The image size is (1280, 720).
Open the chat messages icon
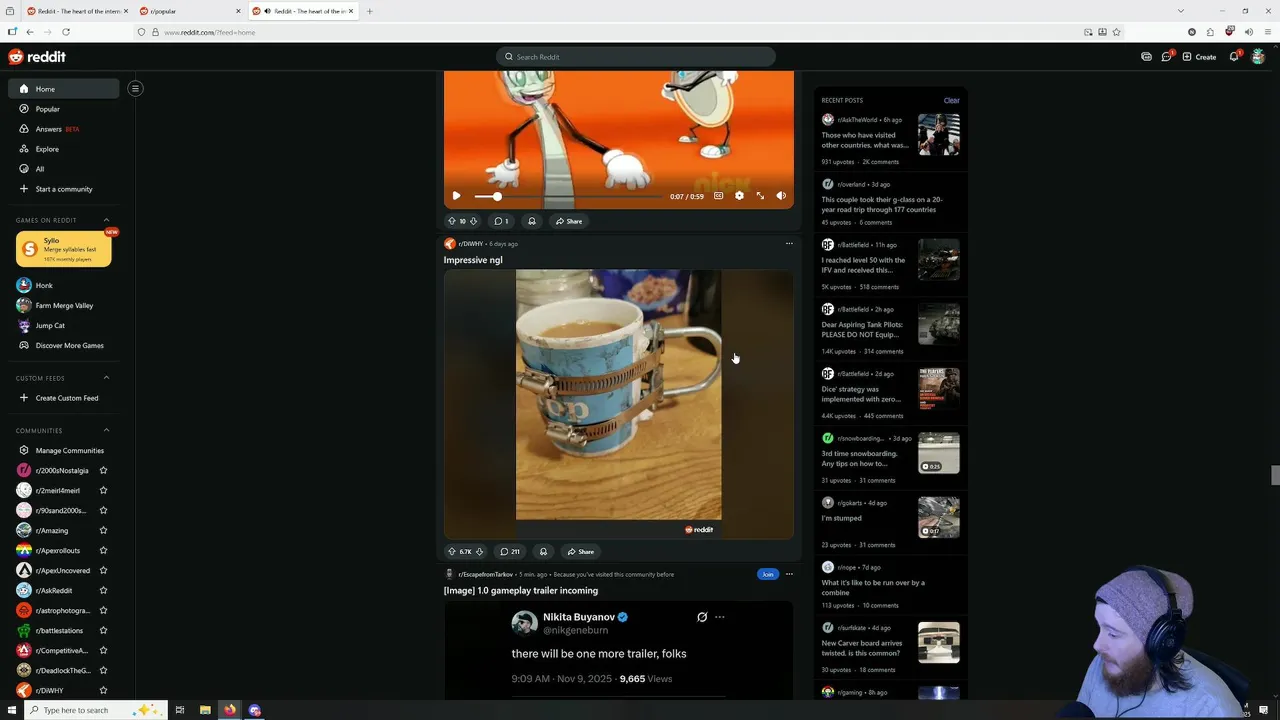(1166, 57)
